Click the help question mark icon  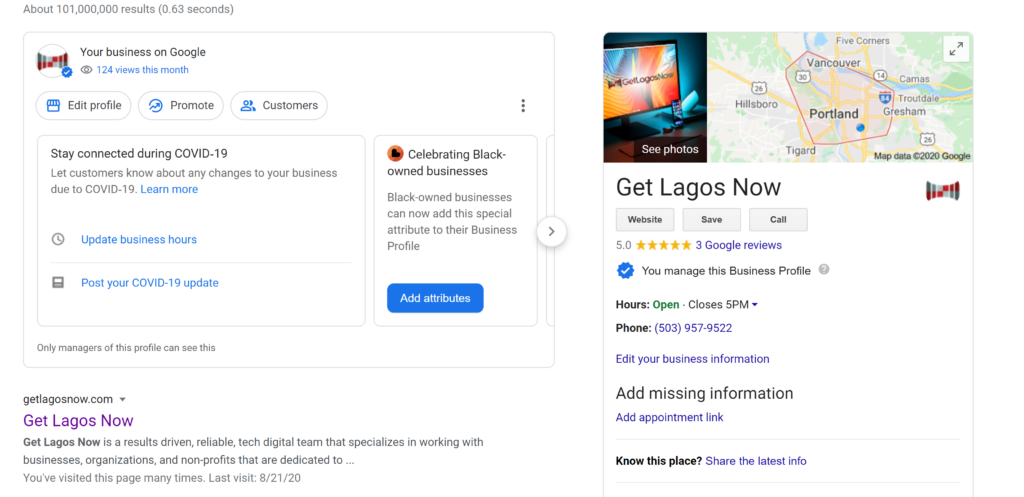click(824, 269)
